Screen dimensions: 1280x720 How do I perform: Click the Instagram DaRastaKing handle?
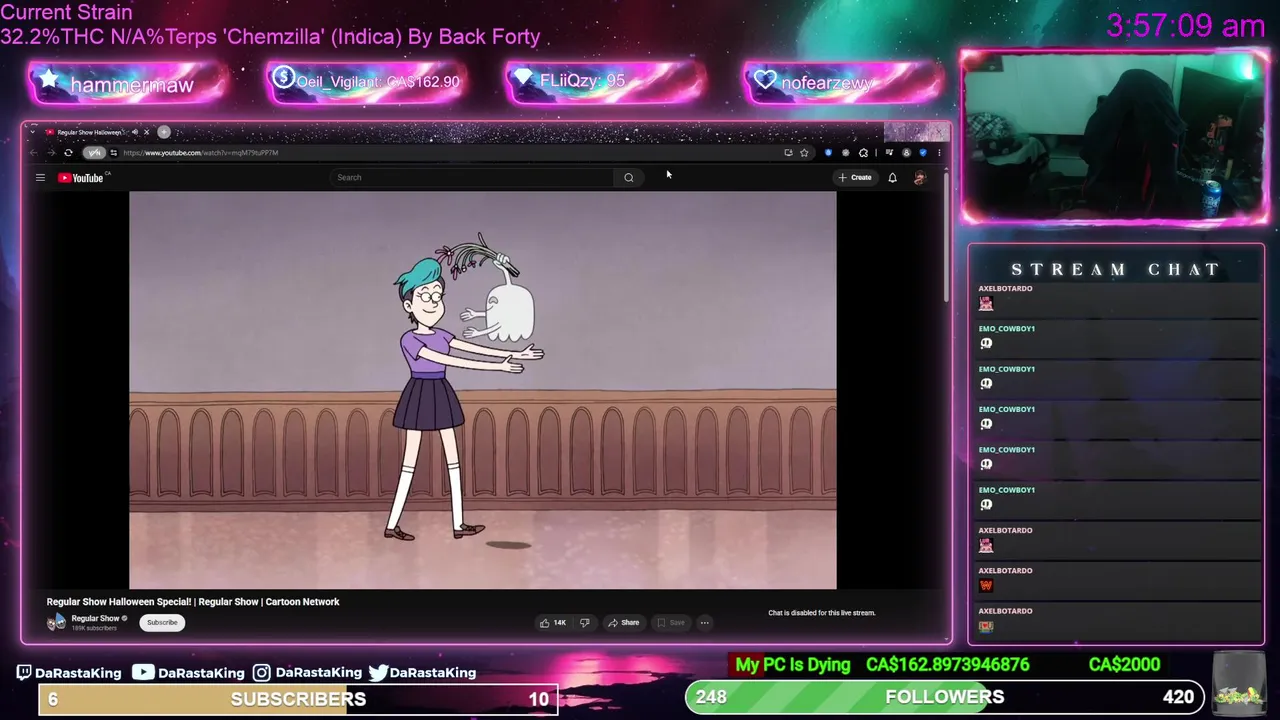point(307,673)
